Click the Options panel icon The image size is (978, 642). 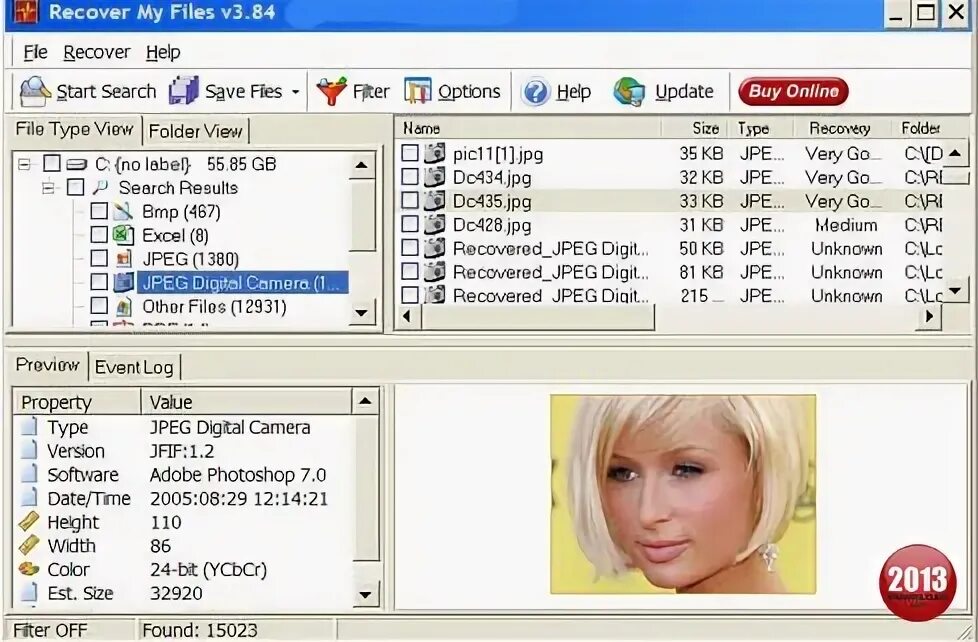pyautogui.click(x=417, y=91)
